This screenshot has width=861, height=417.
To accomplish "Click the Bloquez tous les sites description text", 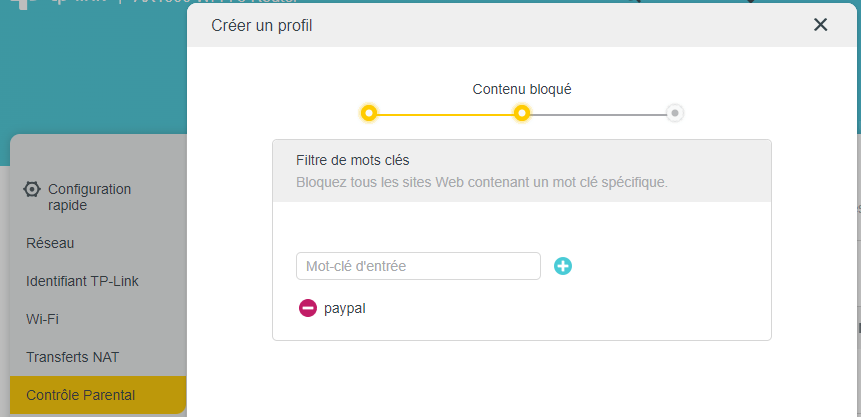I will pyautogui.click(x=481, y=182).
